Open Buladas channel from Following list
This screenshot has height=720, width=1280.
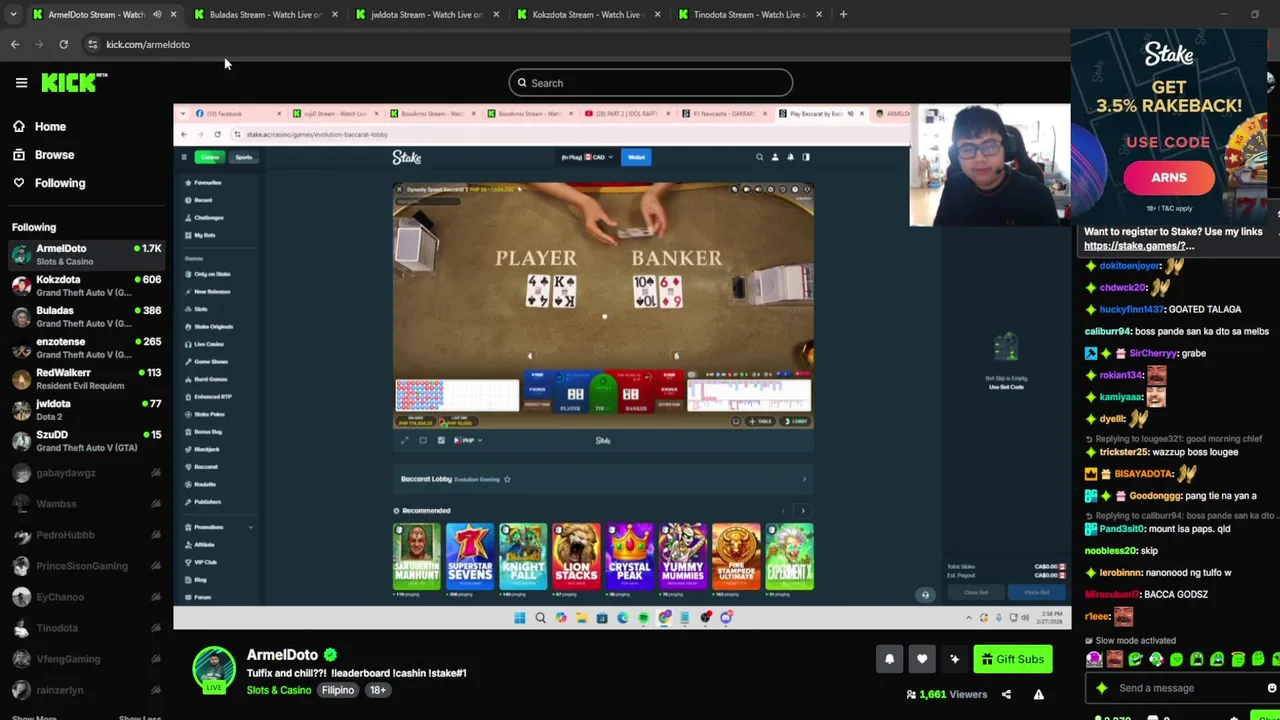pos(86,316)
